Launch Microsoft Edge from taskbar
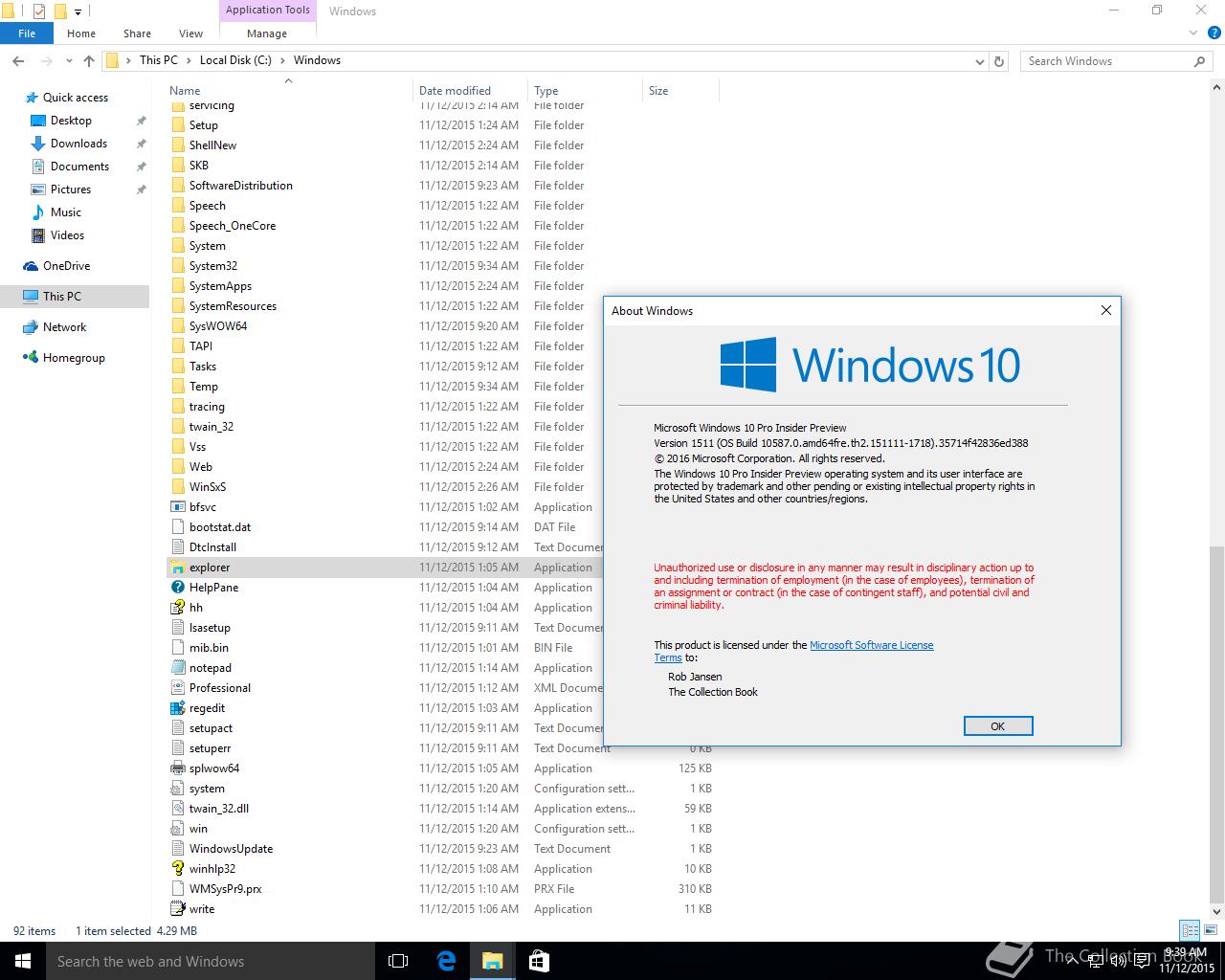This screenshot has height=980, width=1225. (446, 961)
